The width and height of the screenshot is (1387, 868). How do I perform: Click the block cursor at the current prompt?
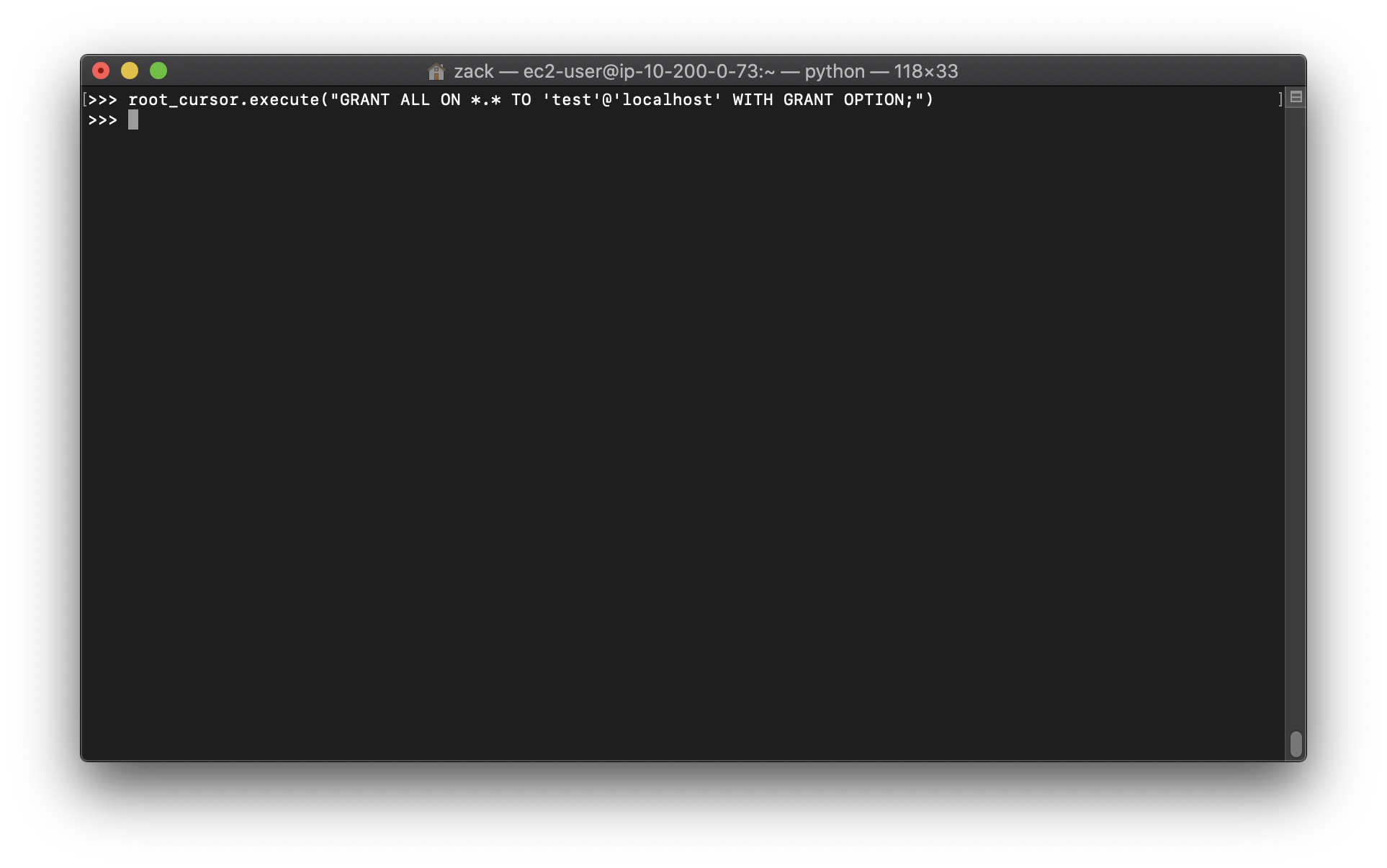pos(133,120)
